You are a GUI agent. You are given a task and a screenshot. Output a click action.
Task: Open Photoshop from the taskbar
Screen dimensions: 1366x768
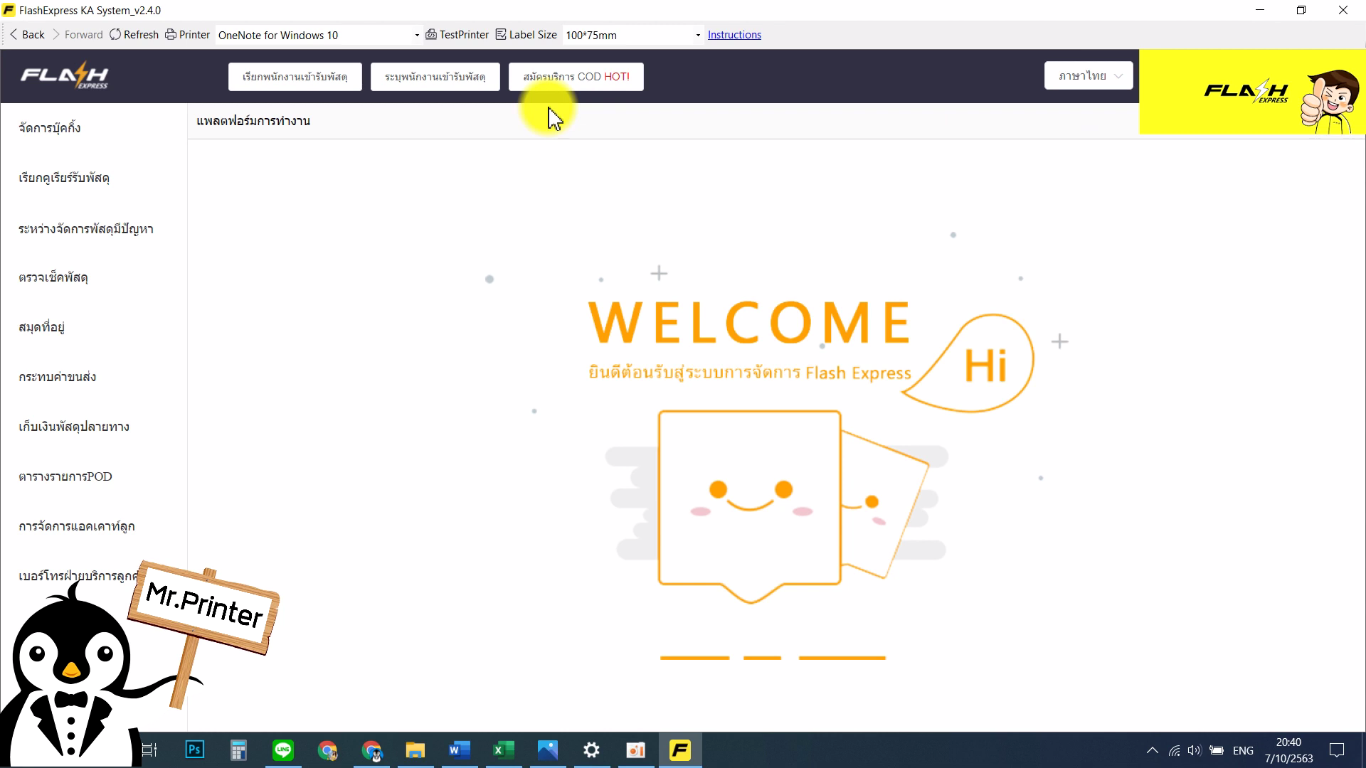[195, 750]
